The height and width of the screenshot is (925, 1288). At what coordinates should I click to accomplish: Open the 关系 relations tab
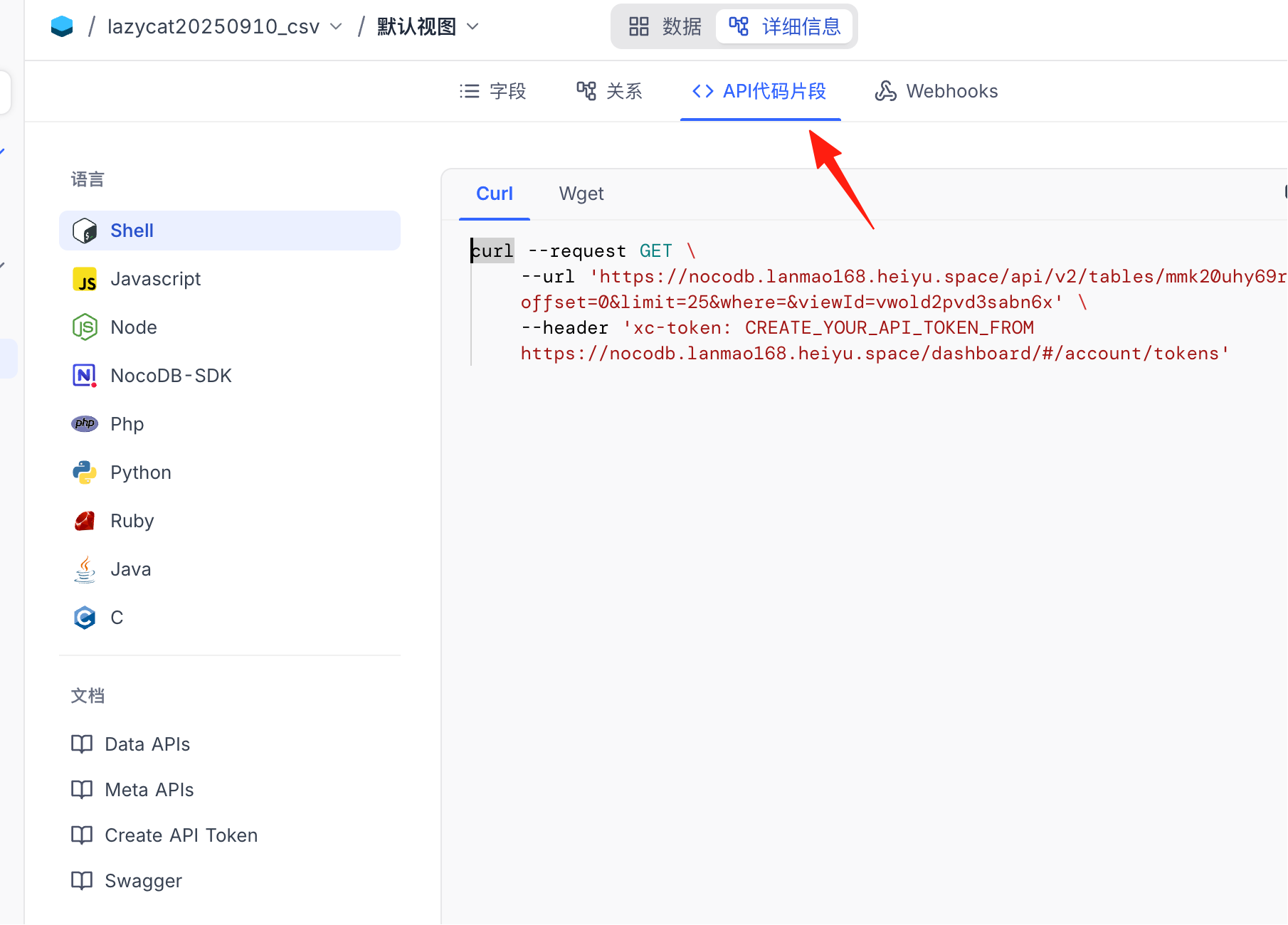609,91
